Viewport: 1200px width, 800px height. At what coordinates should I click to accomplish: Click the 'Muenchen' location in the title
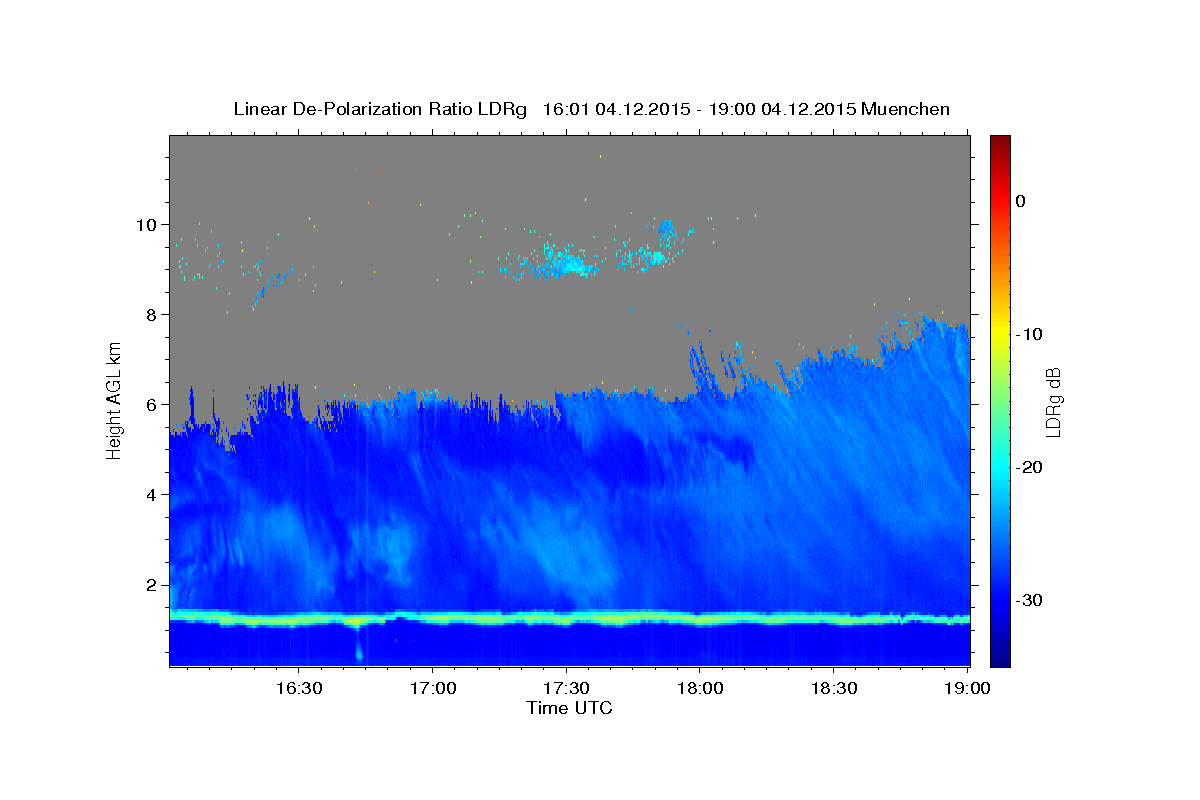point(906,109)
